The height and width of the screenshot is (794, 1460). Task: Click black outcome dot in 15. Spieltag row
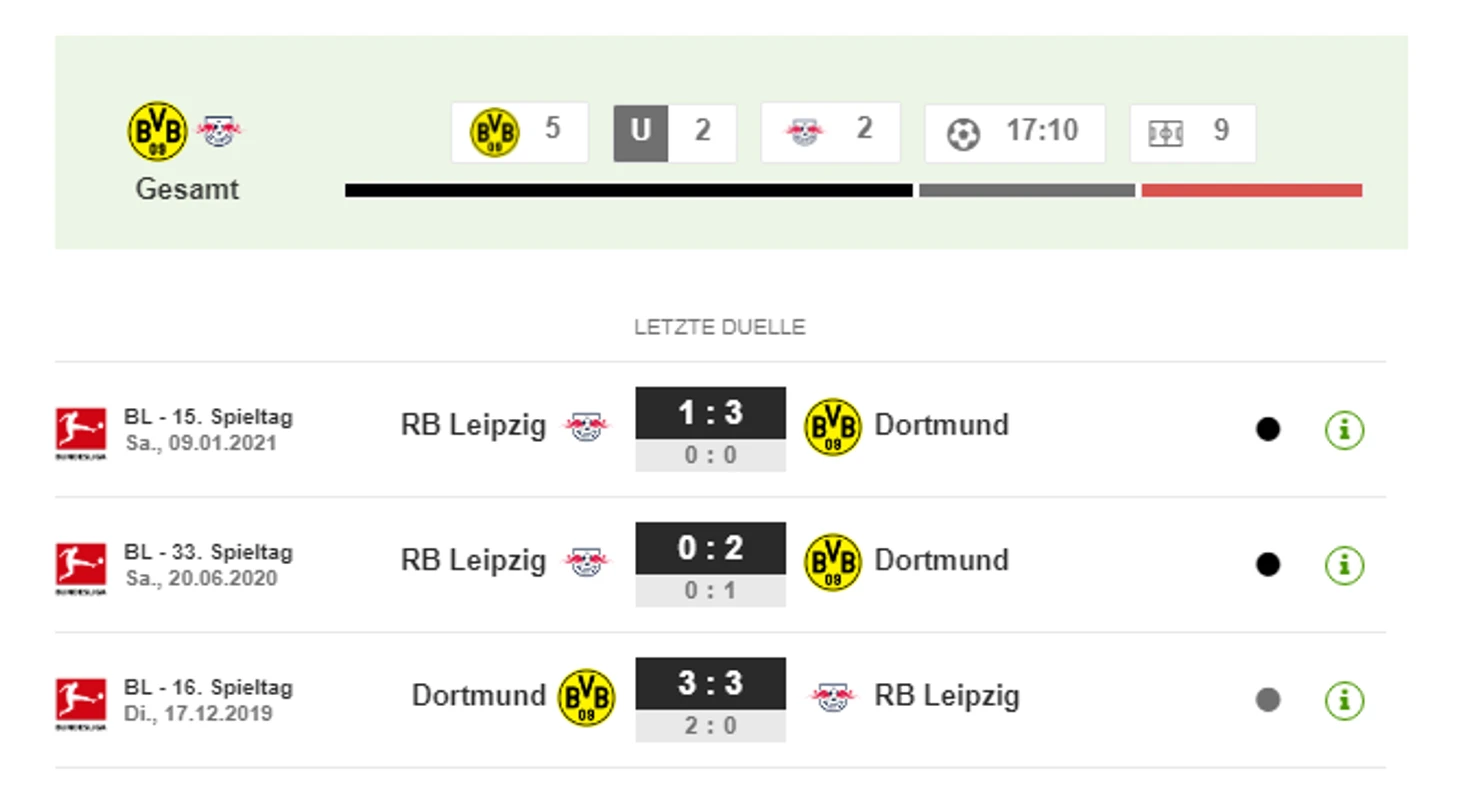1268,430
